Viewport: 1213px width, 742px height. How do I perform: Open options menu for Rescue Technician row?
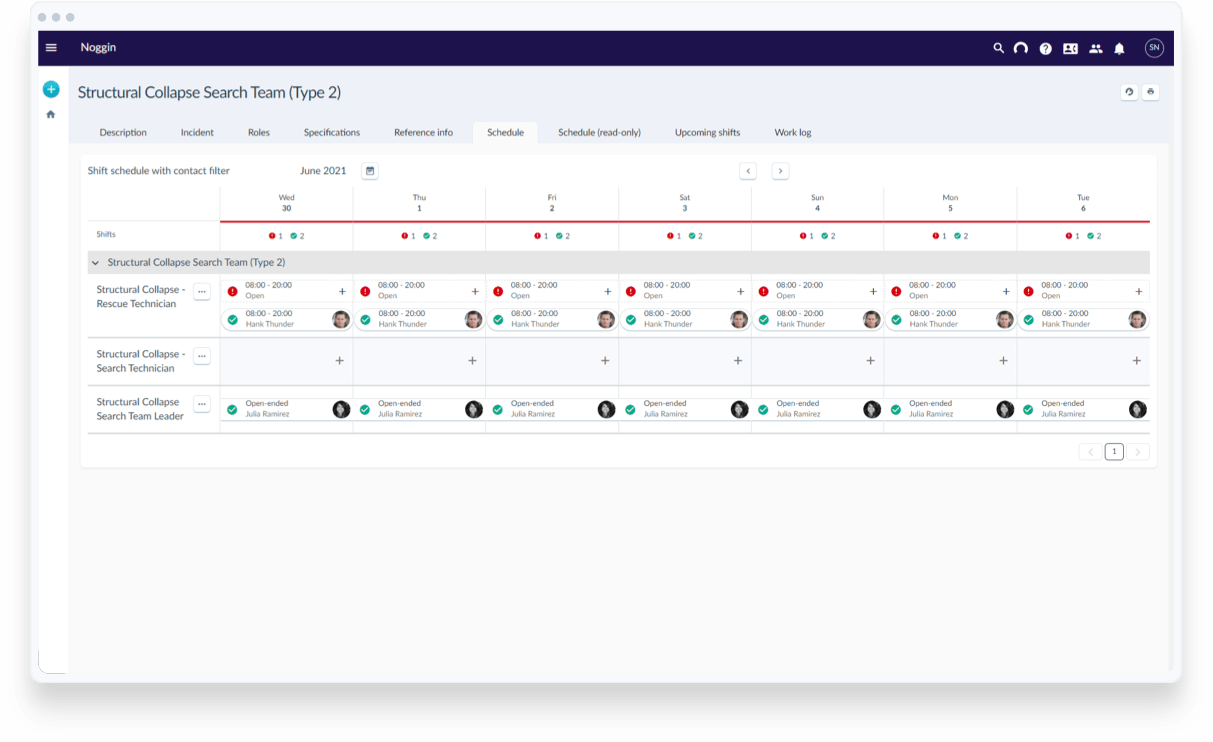click(202, 291)
